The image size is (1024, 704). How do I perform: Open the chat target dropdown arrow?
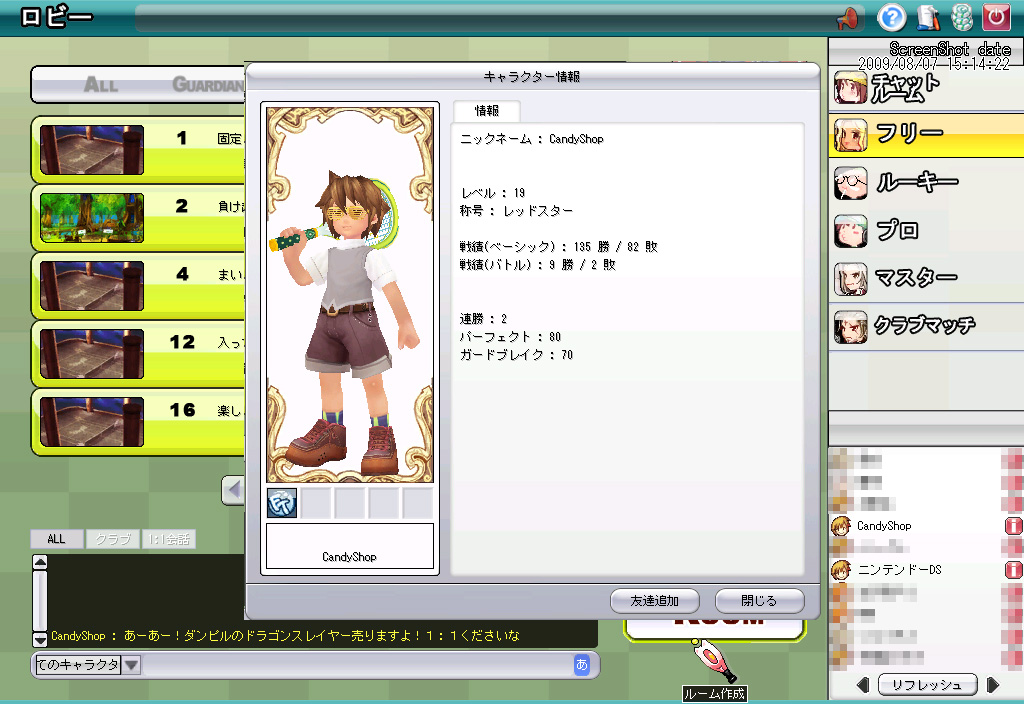pyautogui.click(x=132, y=665)
